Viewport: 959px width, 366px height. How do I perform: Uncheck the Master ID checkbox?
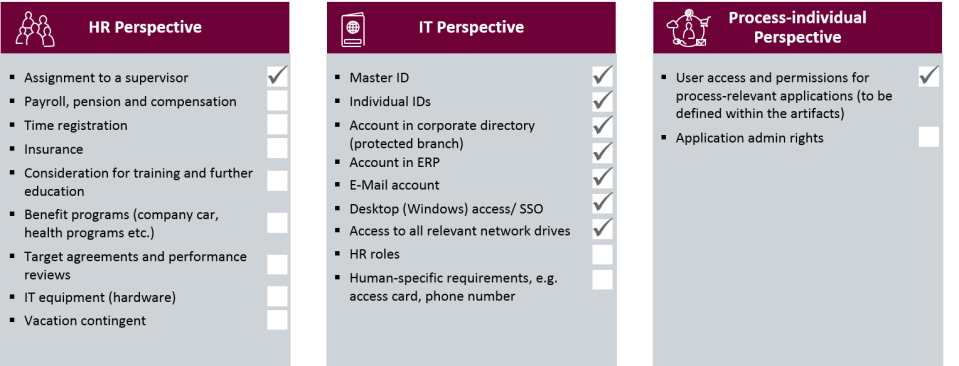(x=602, y=76)
